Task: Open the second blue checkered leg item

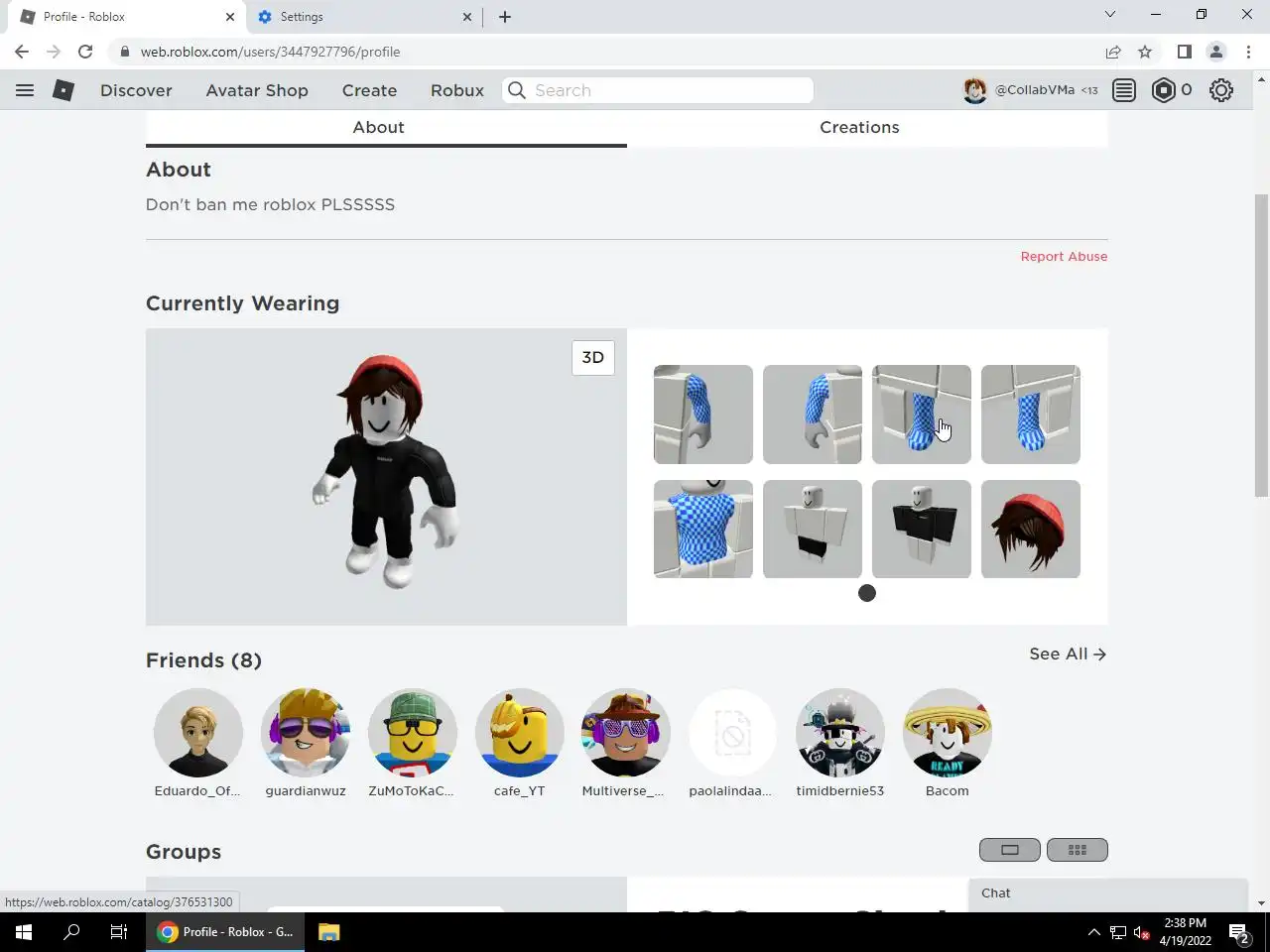Action: pos(1031,415)
